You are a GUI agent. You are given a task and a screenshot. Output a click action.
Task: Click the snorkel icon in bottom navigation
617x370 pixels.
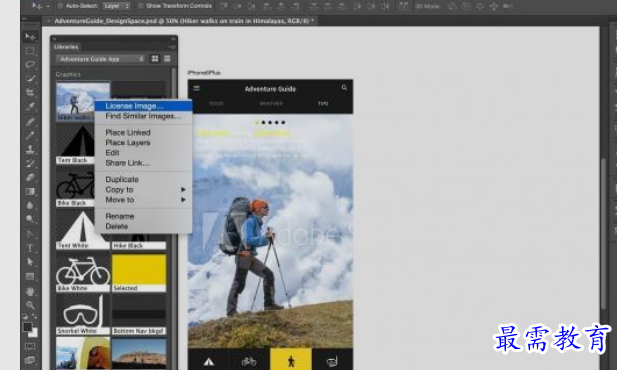point(332,361)
